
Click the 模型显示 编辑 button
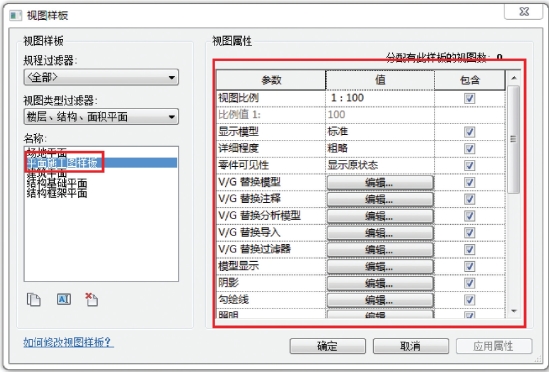(x=380, y=267)
